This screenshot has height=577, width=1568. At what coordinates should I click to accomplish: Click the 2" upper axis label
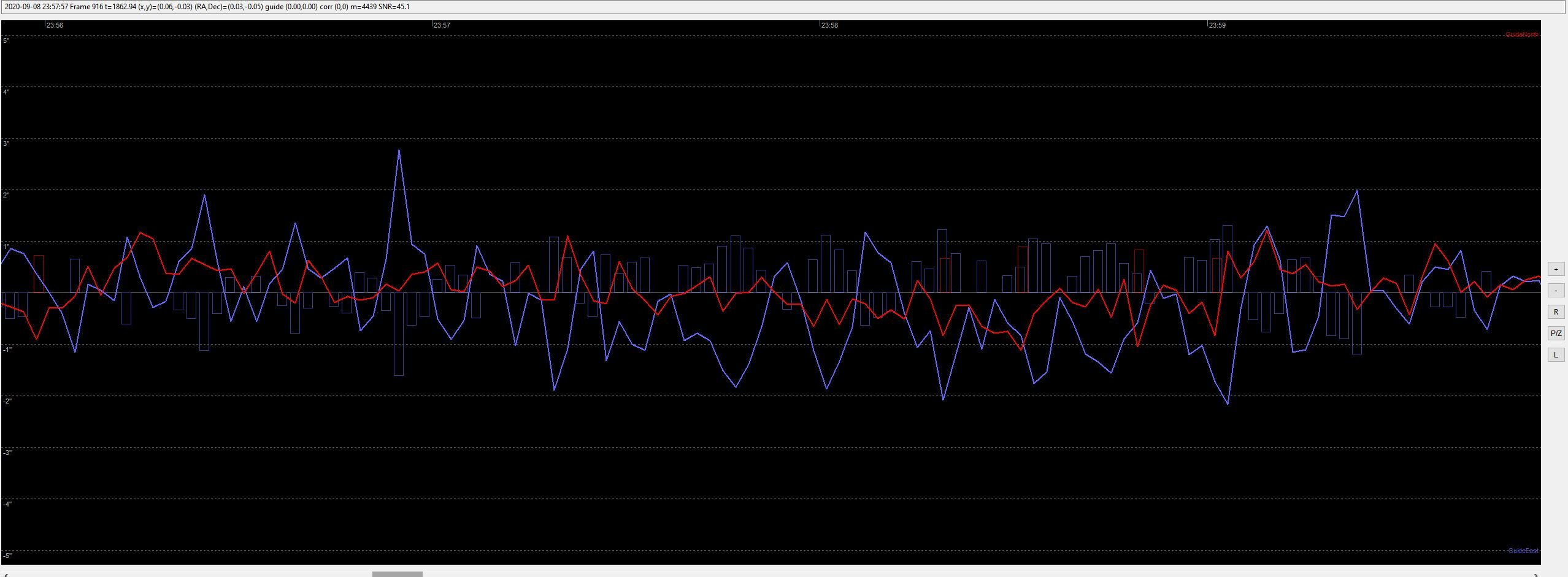(6, 195)
